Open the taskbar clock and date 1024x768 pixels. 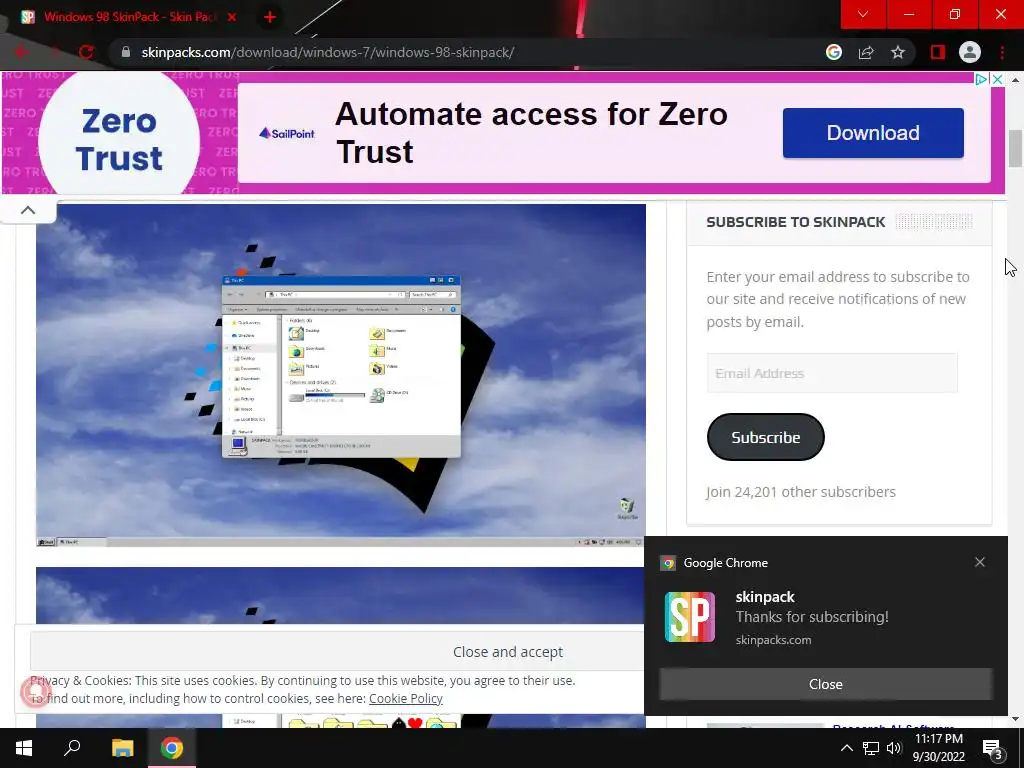tap(938, 748)
